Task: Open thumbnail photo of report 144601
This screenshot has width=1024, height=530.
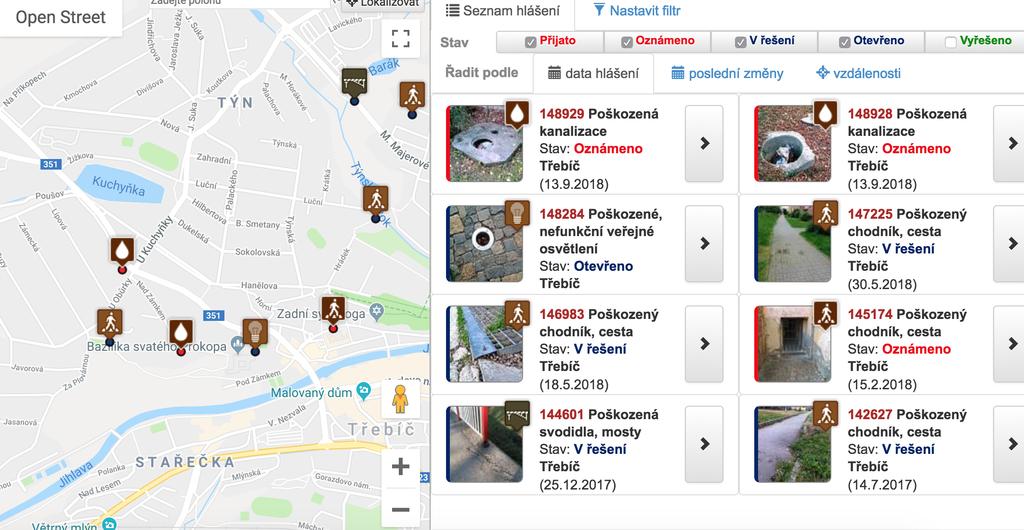Action: click(x=485, y=444)
